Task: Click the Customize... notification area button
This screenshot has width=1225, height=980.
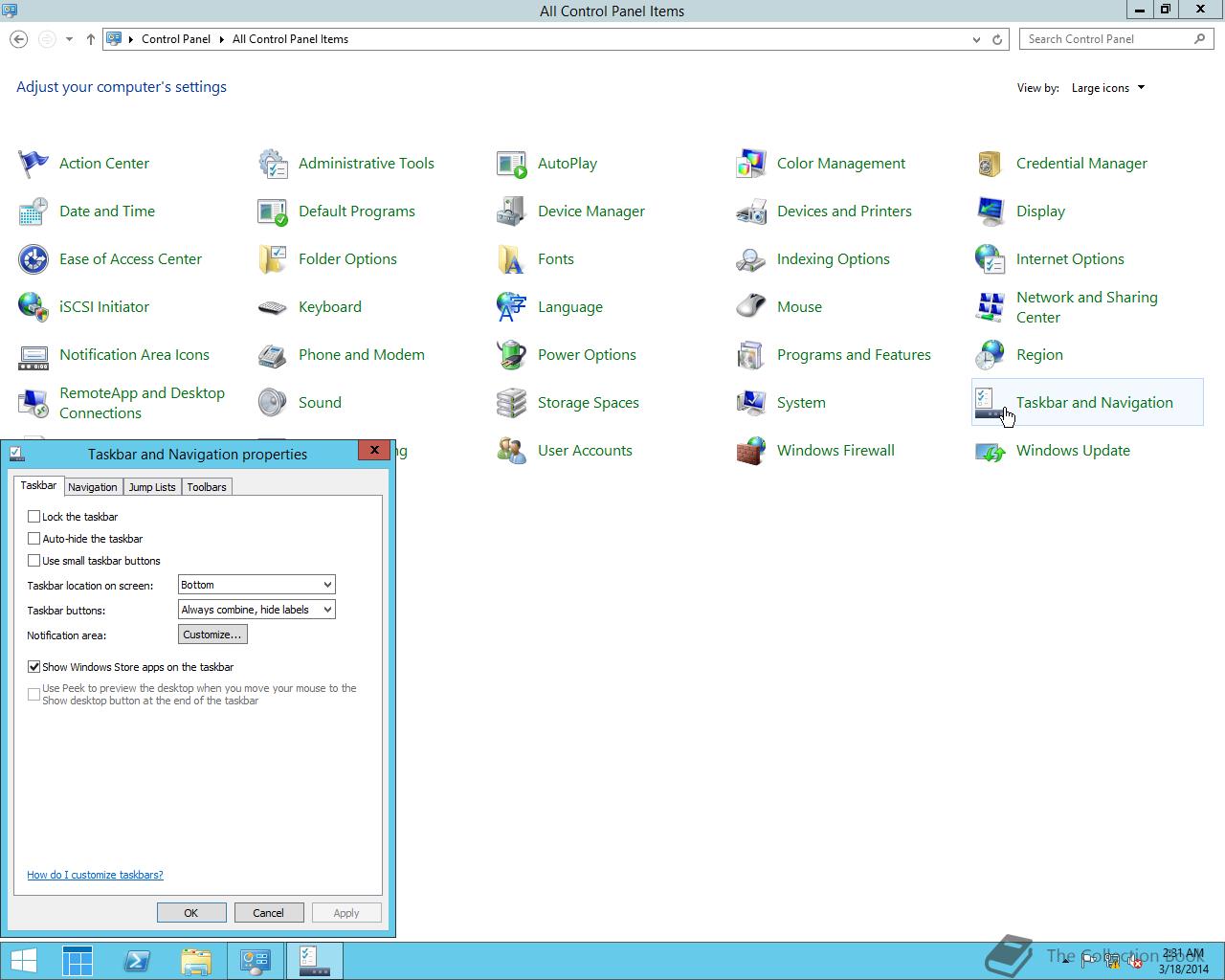Action: click(212, 635)
